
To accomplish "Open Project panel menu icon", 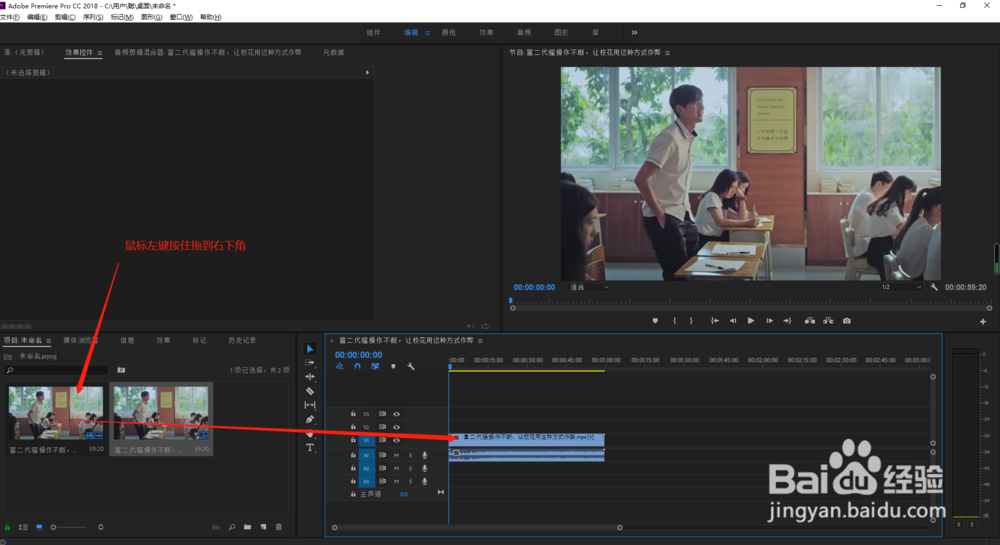I will click(x=48, y=341).
